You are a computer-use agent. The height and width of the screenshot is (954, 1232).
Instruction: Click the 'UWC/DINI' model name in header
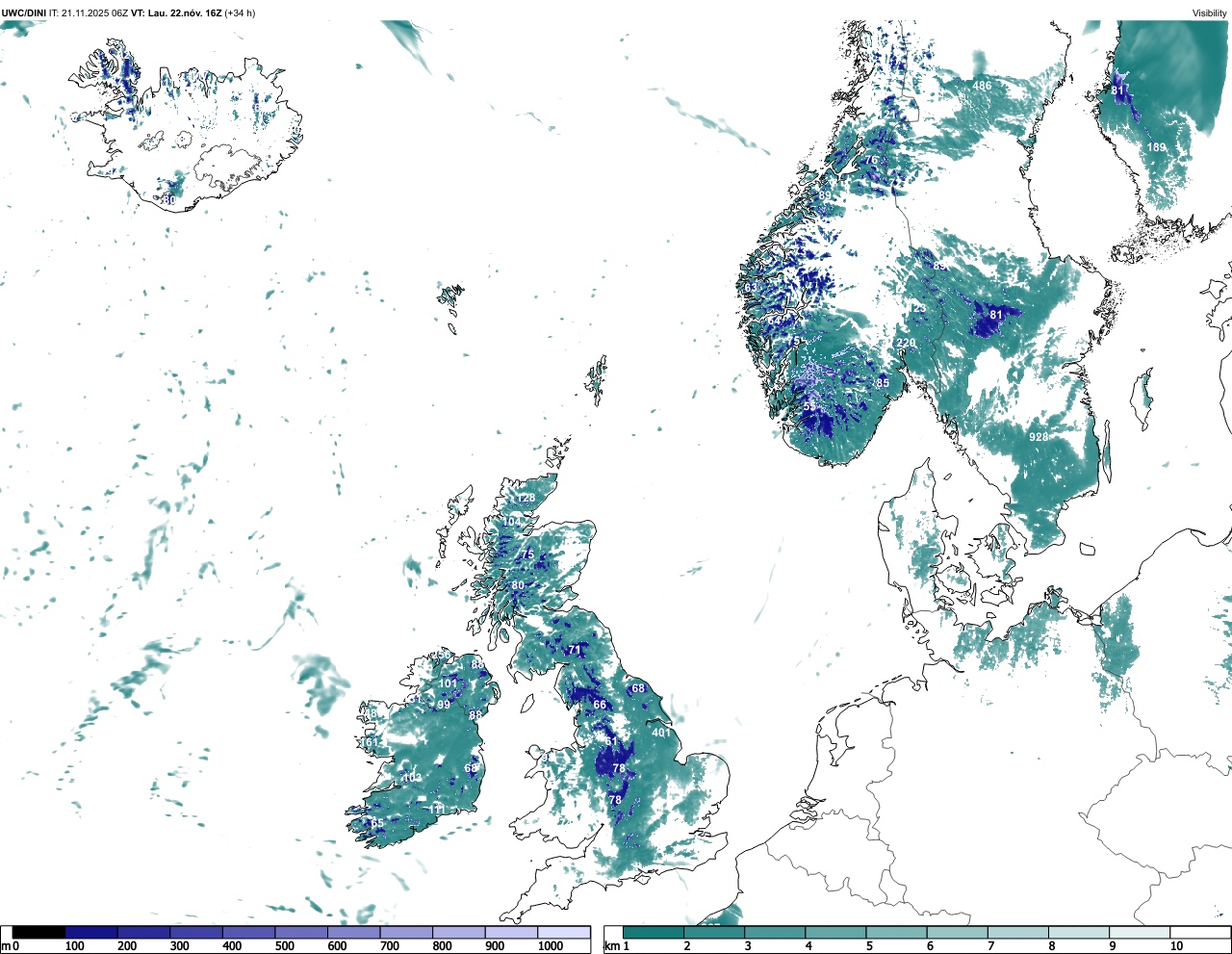click(25, 13)
